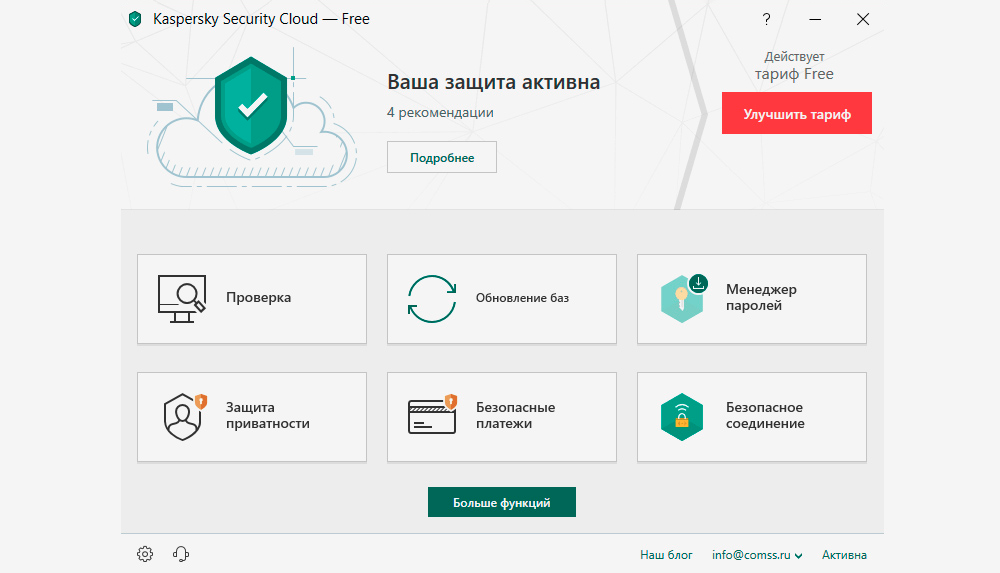
Task: Click the 4 рекомендации text
Action: [x=440, y=113]
